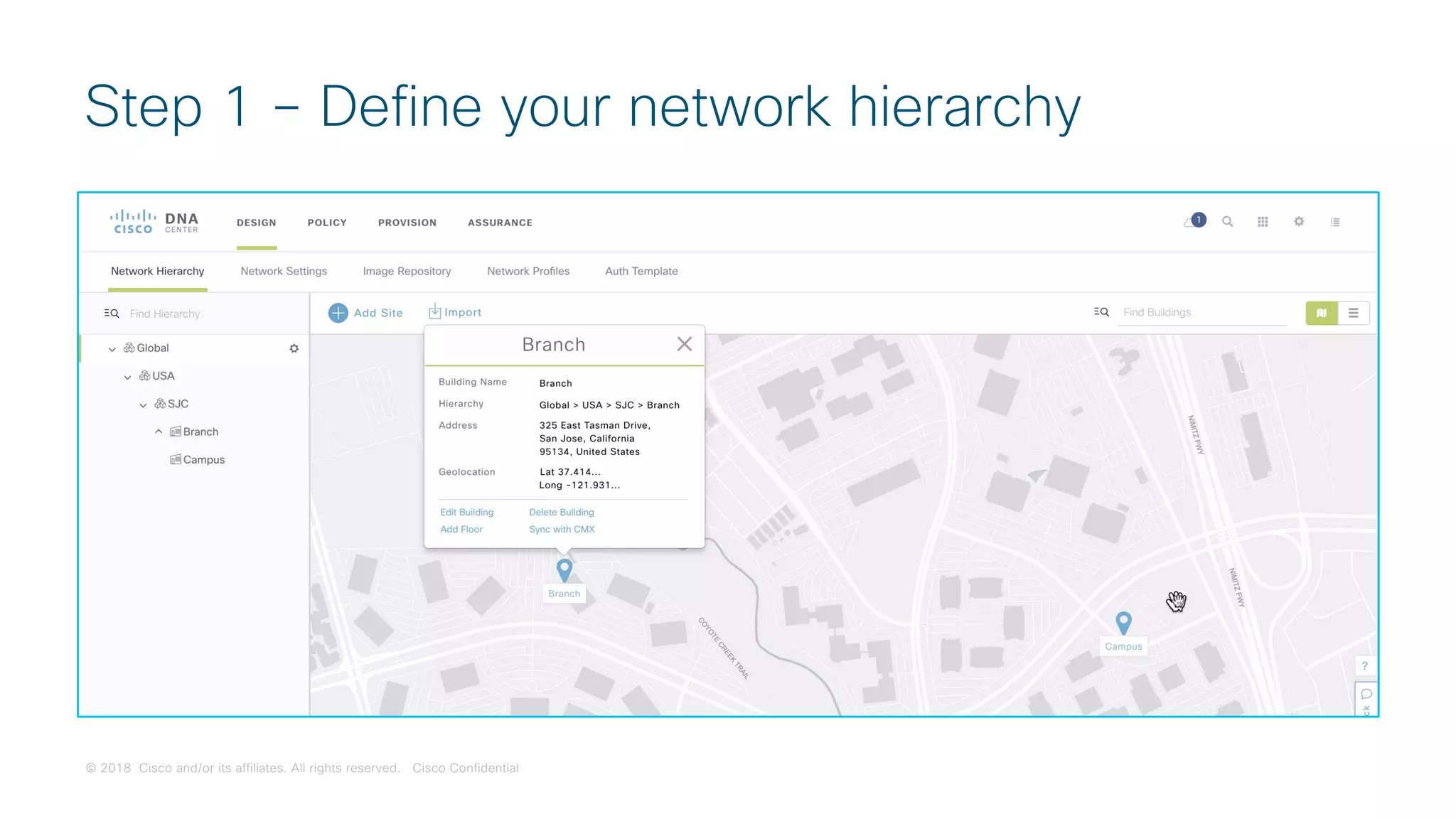Toggle the Branch tree node chevron
This screenshot has height=819, width=1456.
pyautogui.click(x=159, y=432)
